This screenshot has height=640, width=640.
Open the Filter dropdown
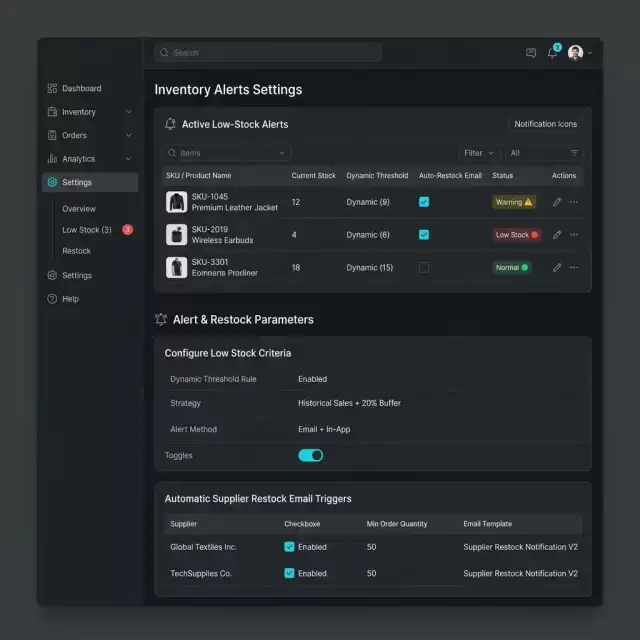point(479,153)
